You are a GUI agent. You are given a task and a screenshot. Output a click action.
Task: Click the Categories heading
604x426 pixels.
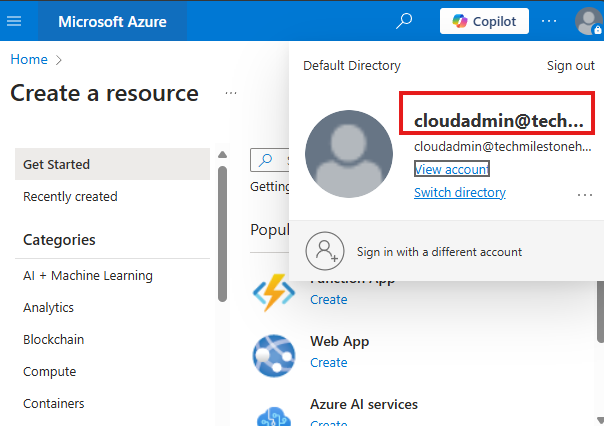[x=59, y=240]
